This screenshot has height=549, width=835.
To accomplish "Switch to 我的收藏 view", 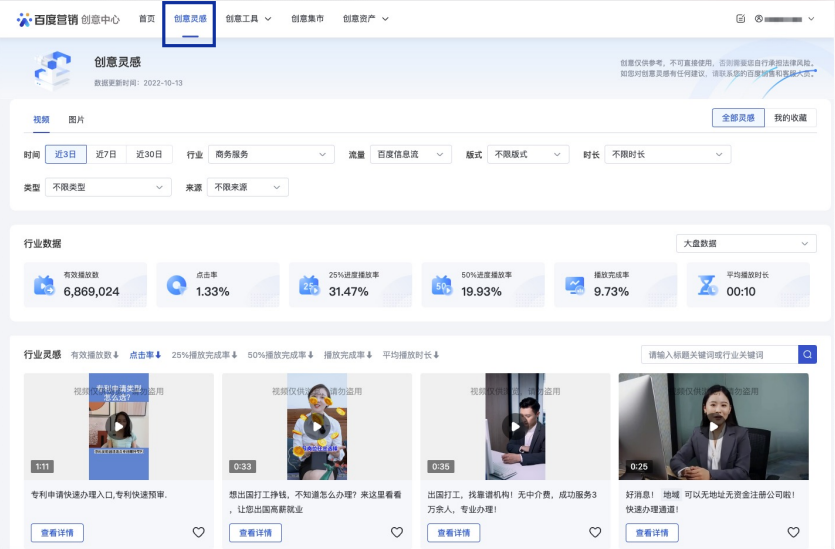I will (790, 118).
